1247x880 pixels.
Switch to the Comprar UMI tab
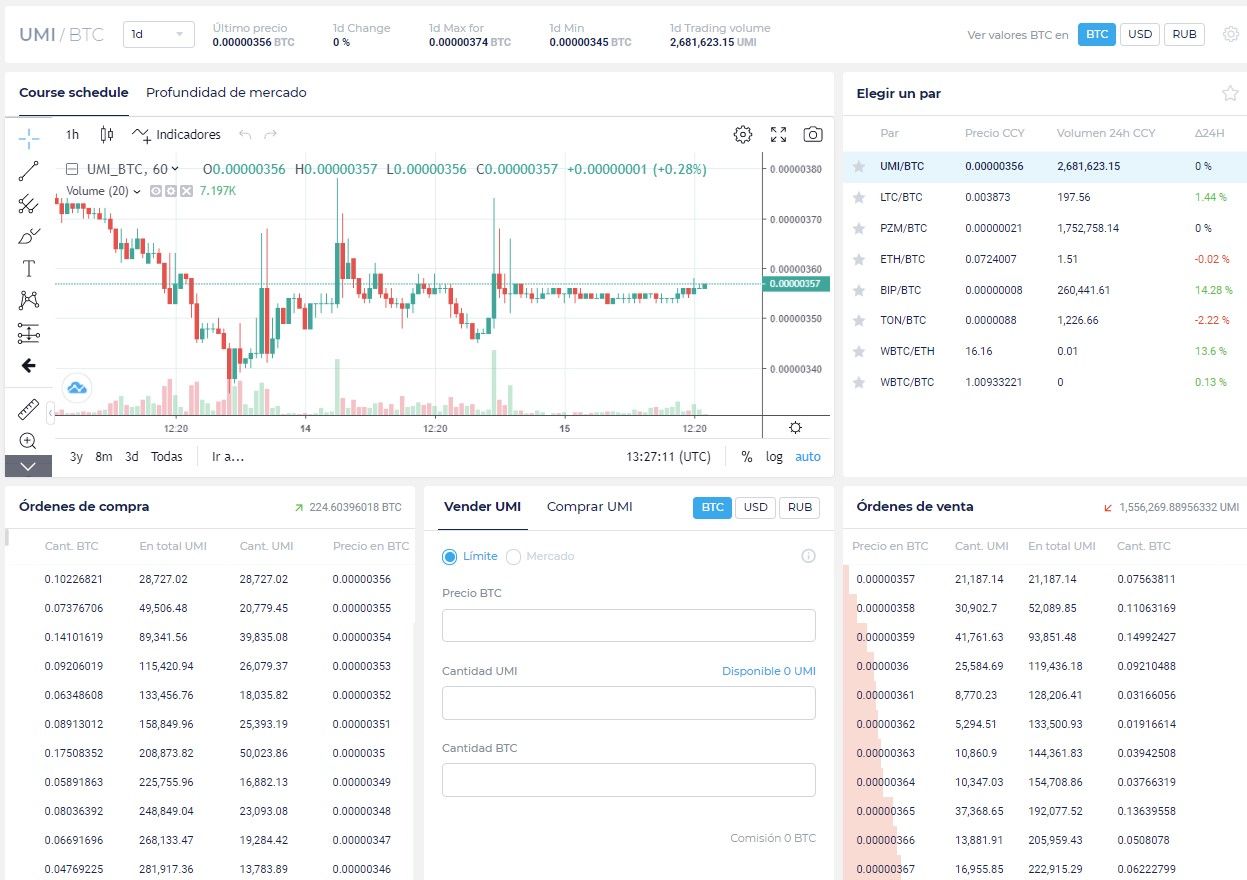589,507
